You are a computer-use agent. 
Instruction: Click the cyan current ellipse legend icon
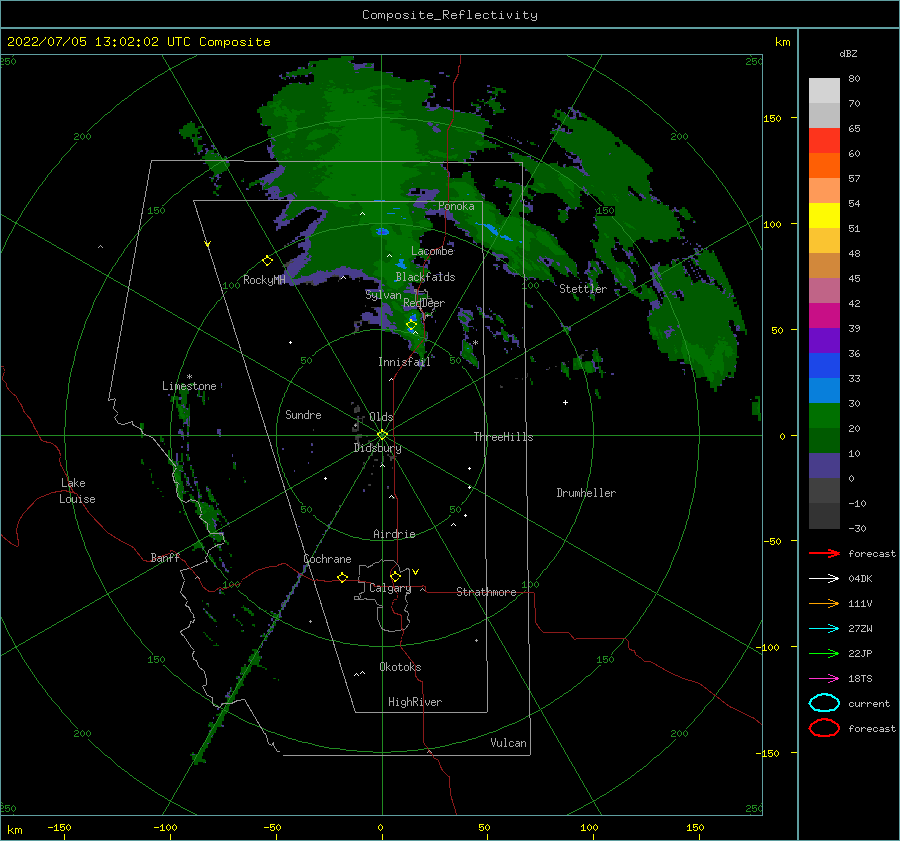pyautogui.click(x=824, y=703)
